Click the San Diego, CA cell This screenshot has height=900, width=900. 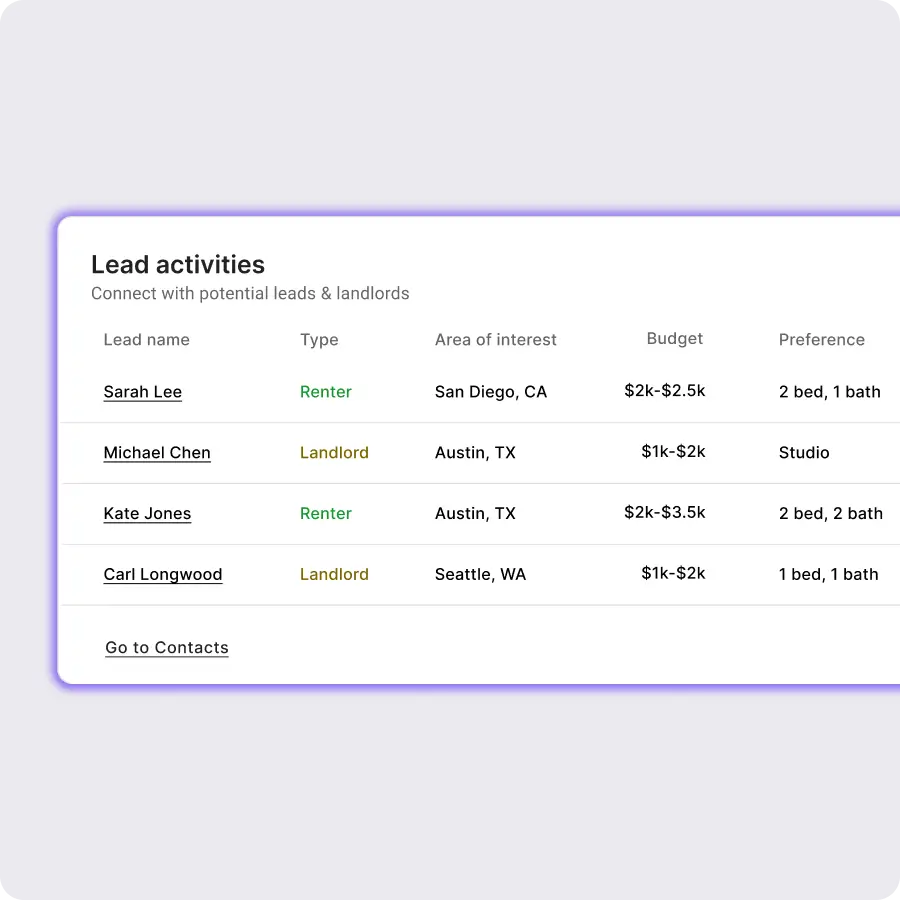pyautogui.click(x=491, y=392)
